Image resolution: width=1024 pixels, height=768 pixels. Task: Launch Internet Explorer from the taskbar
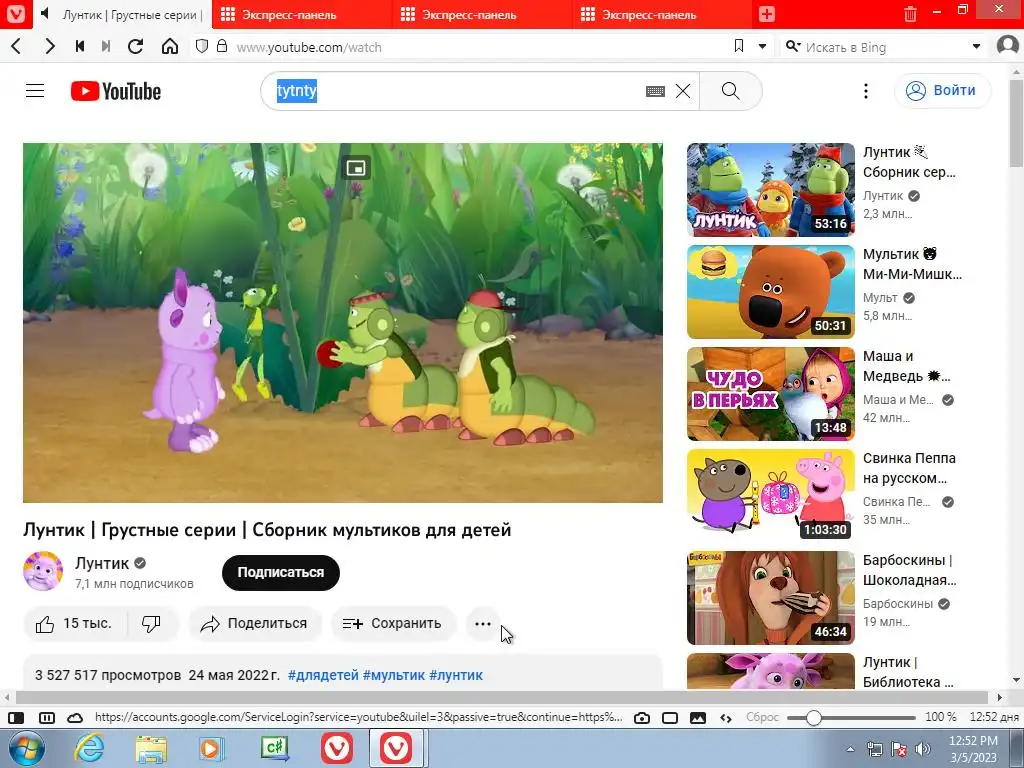[x=89, y=748]
